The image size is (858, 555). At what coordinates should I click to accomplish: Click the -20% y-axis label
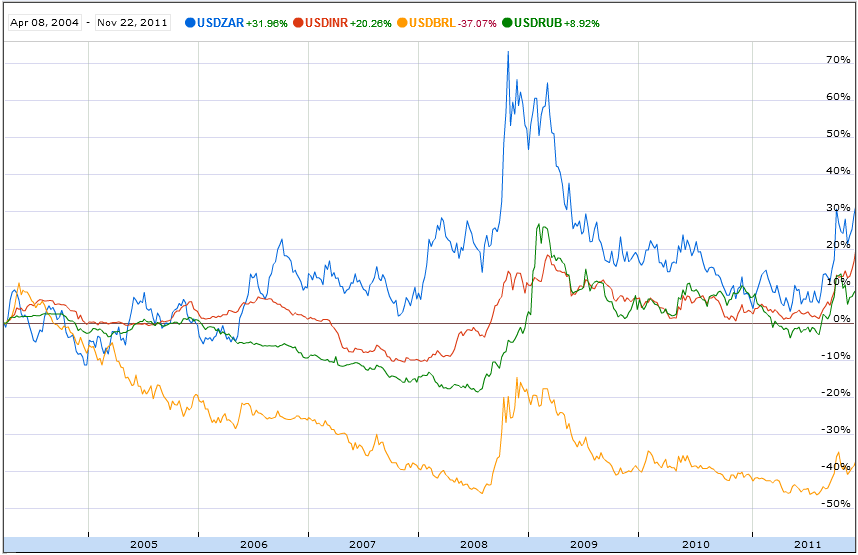[836, 393]
